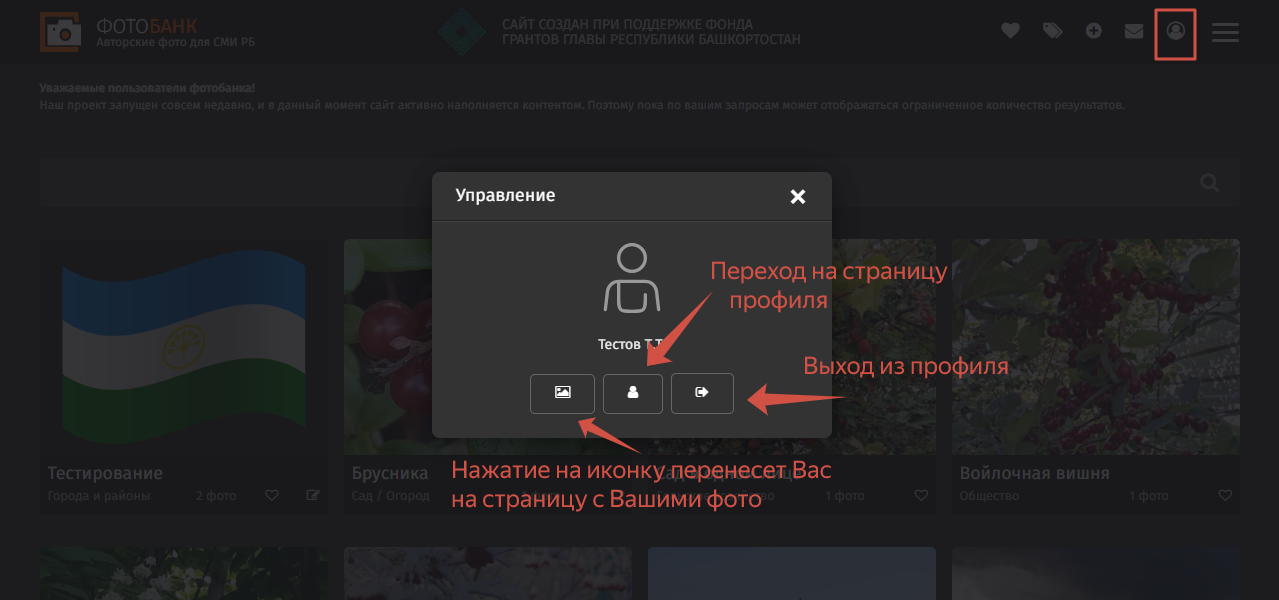The width and height of the screenshot is (1279, 600).
Task: Edit the Тестирование album
Action: [x=313, y=495]
